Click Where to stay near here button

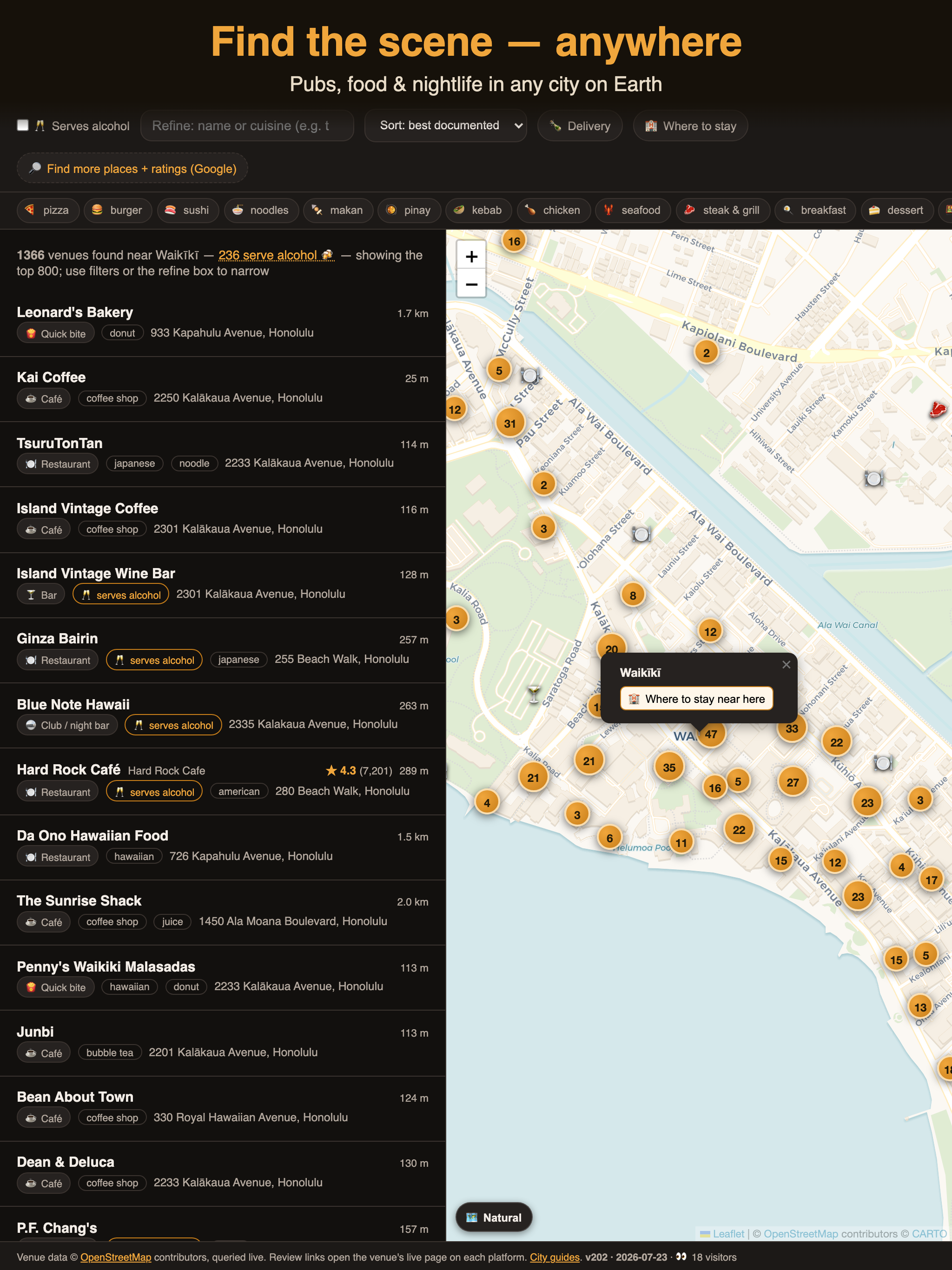[696, 699]
